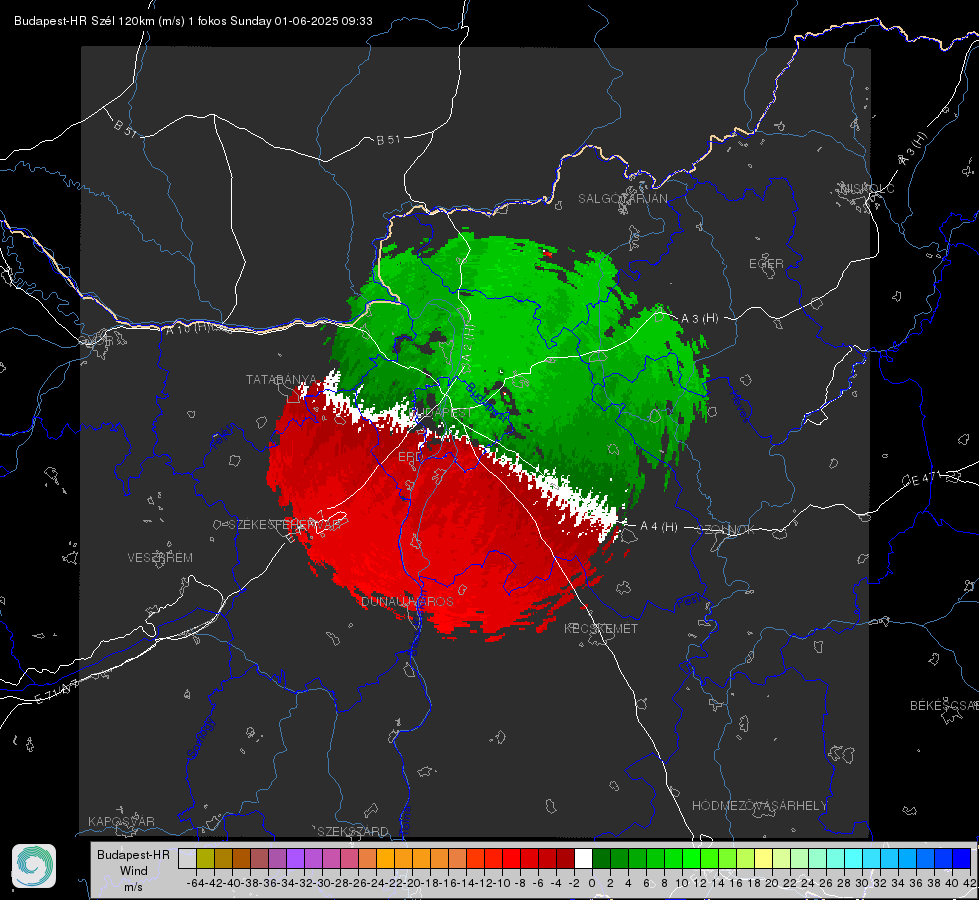Image resolution: width=979 pixels, height=900 pixels.
Task: Select the title text with date 01-06-2025 09:33
Action: (x=194, y=21)
